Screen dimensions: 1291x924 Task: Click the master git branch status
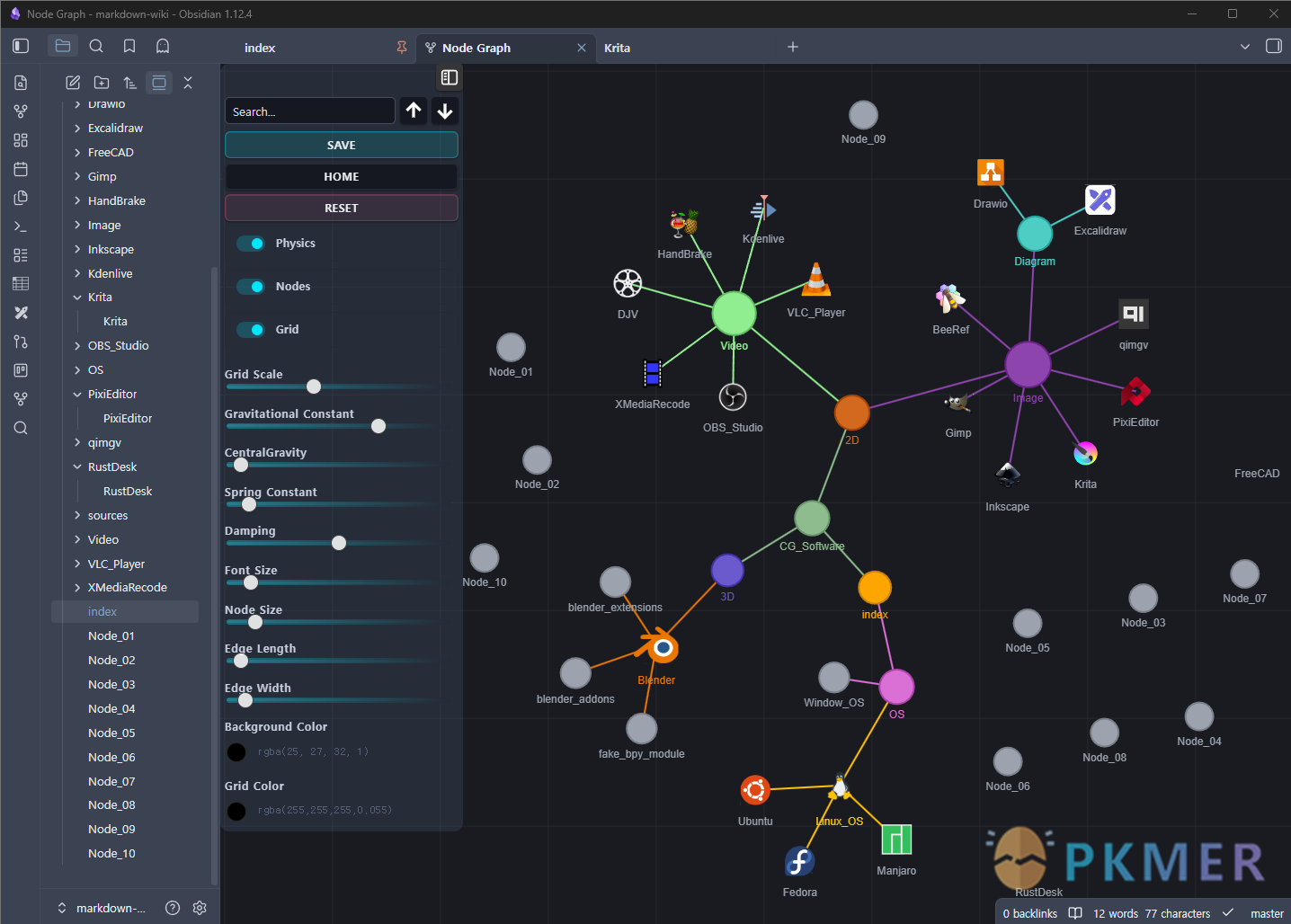click(1267, 913)
